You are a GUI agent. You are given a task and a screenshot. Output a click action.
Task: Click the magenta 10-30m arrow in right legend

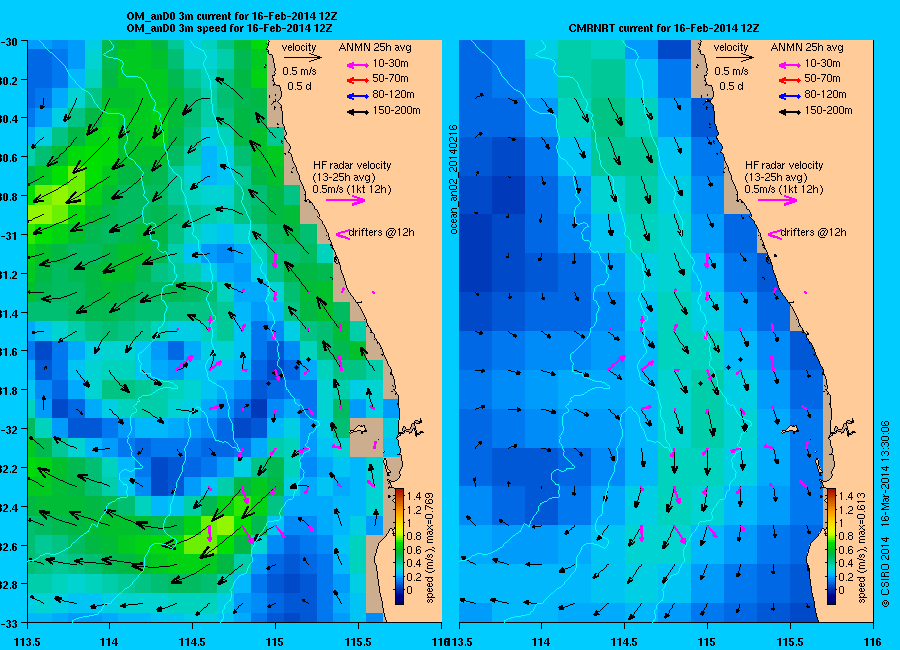click(790, 65)
